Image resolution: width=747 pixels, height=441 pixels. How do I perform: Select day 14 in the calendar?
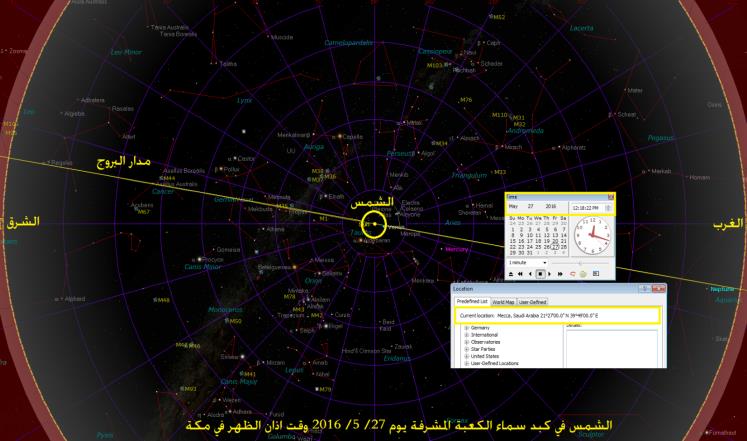coord(564,235)
